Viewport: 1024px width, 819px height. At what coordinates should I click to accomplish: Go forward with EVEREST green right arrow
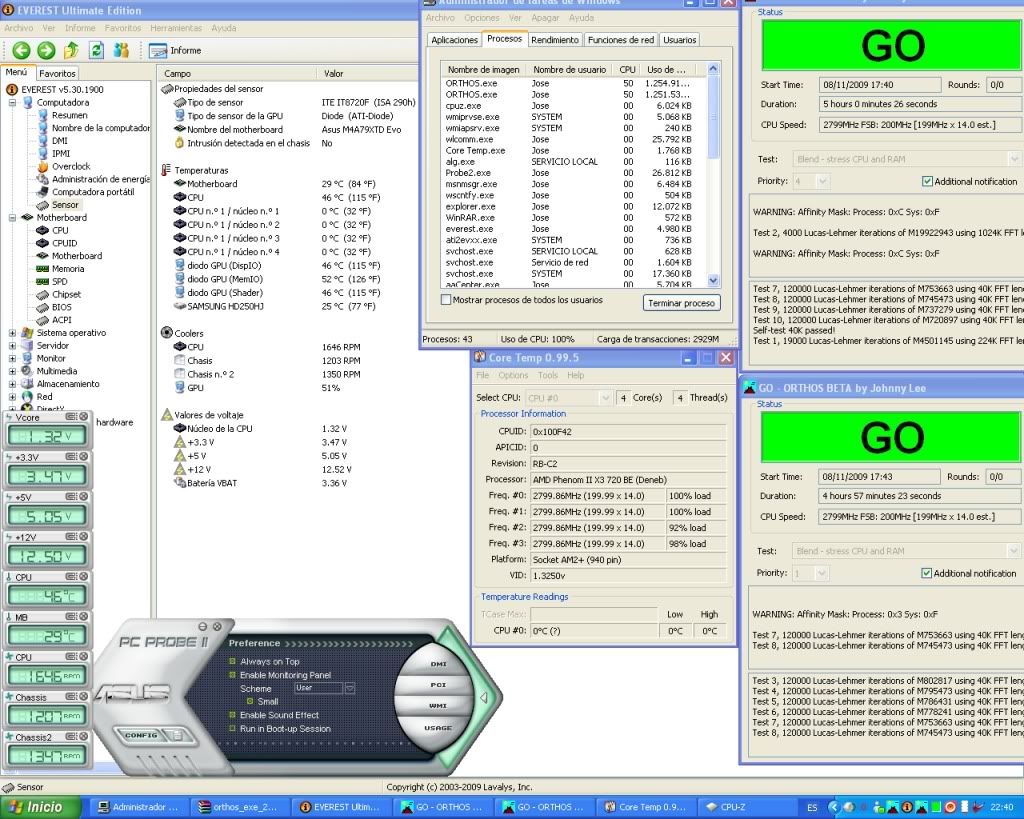(x=46, y=50)
